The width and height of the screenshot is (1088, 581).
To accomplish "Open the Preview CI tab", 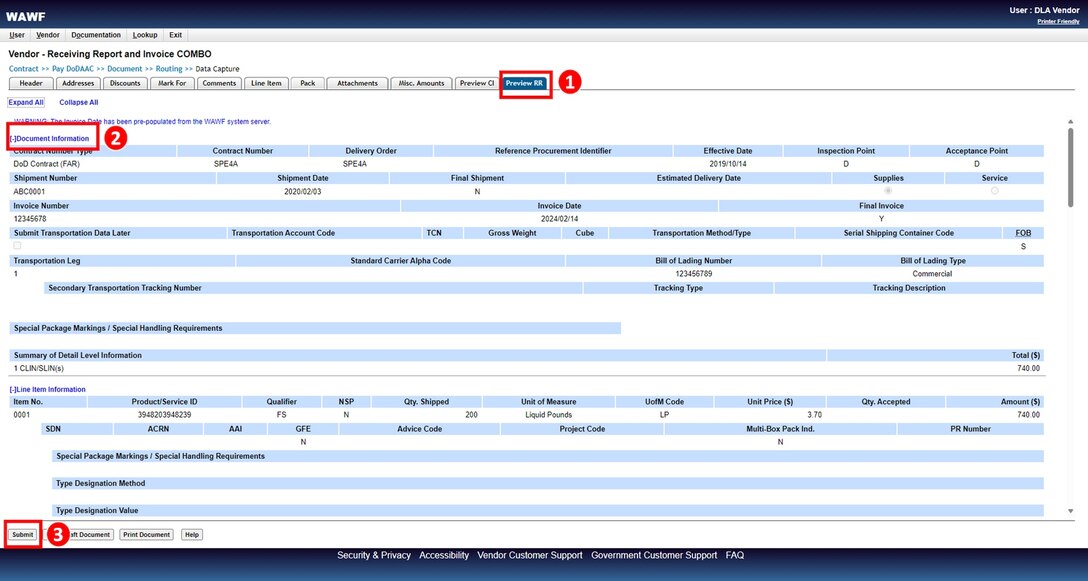I will tap(477, 83).
